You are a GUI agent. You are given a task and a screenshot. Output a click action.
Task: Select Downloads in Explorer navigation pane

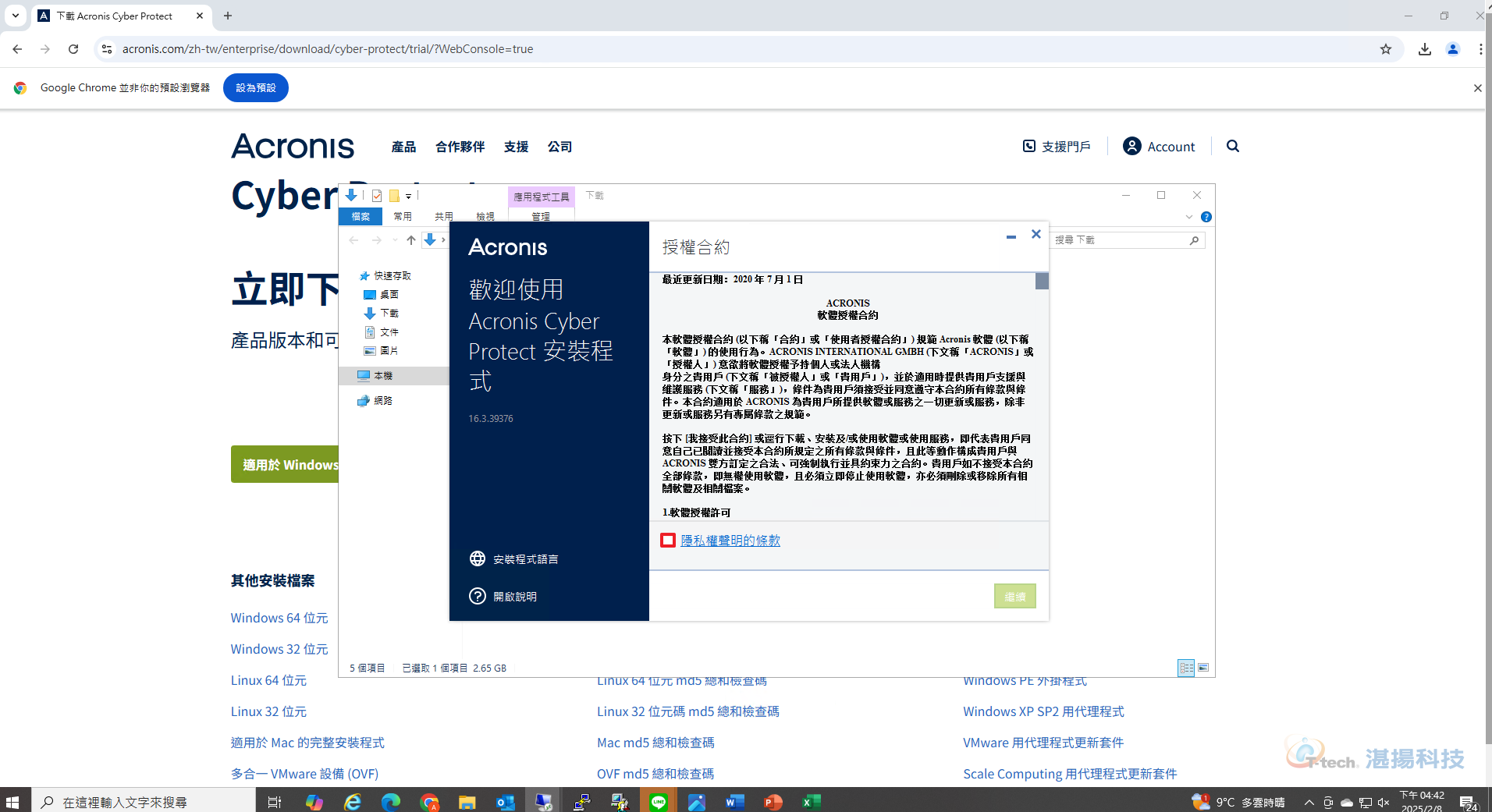[382, 313]
